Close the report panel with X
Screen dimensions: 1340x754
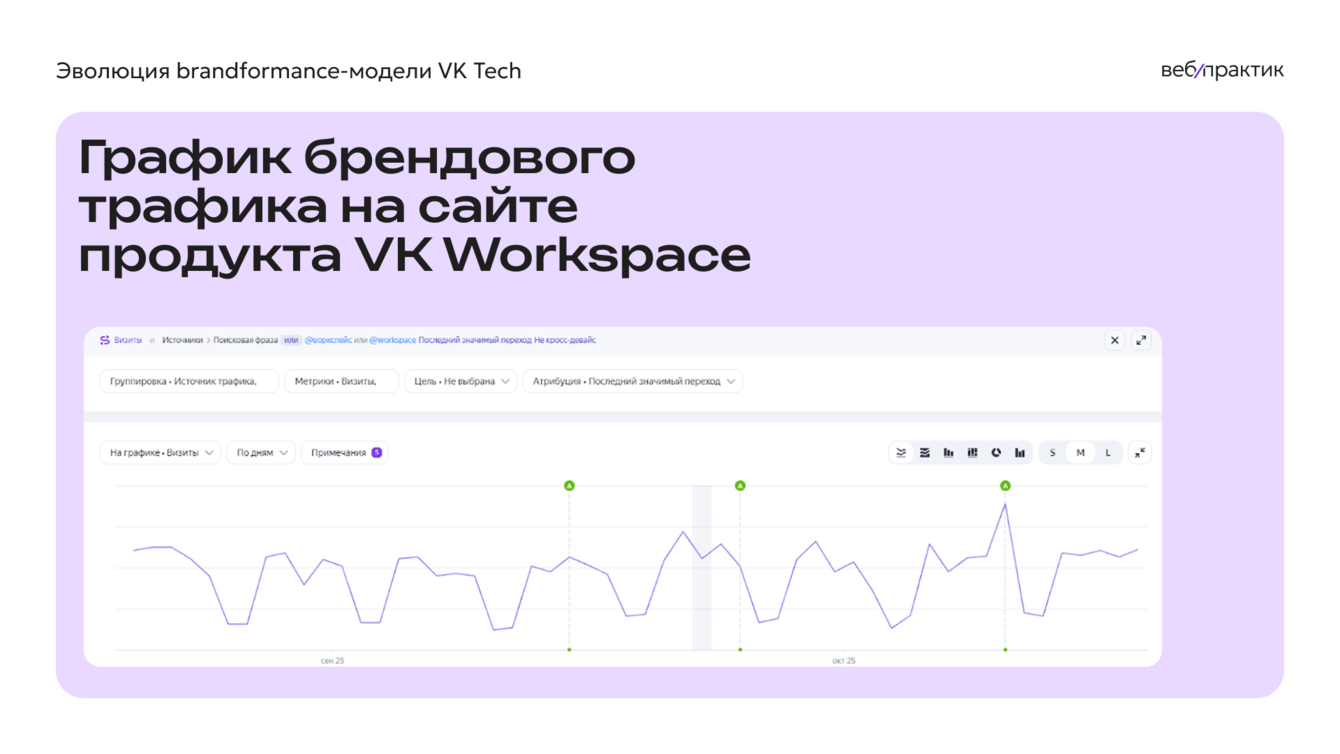tap(1115, 340)
